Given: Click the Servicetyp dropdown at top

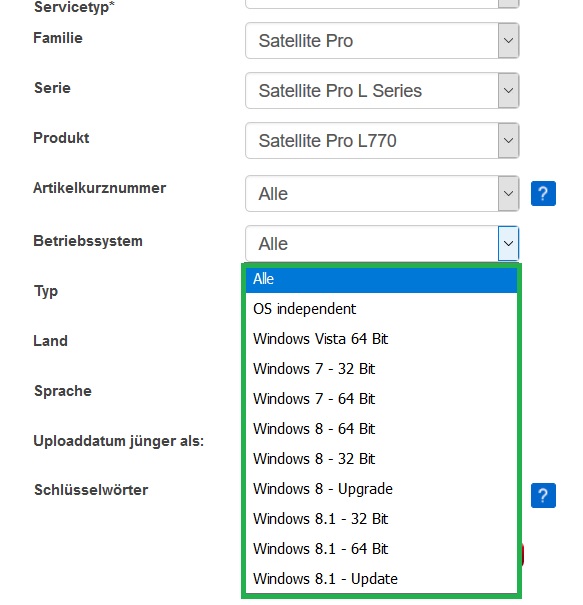Looking at the screenshot, I should [x=382, y=4].
